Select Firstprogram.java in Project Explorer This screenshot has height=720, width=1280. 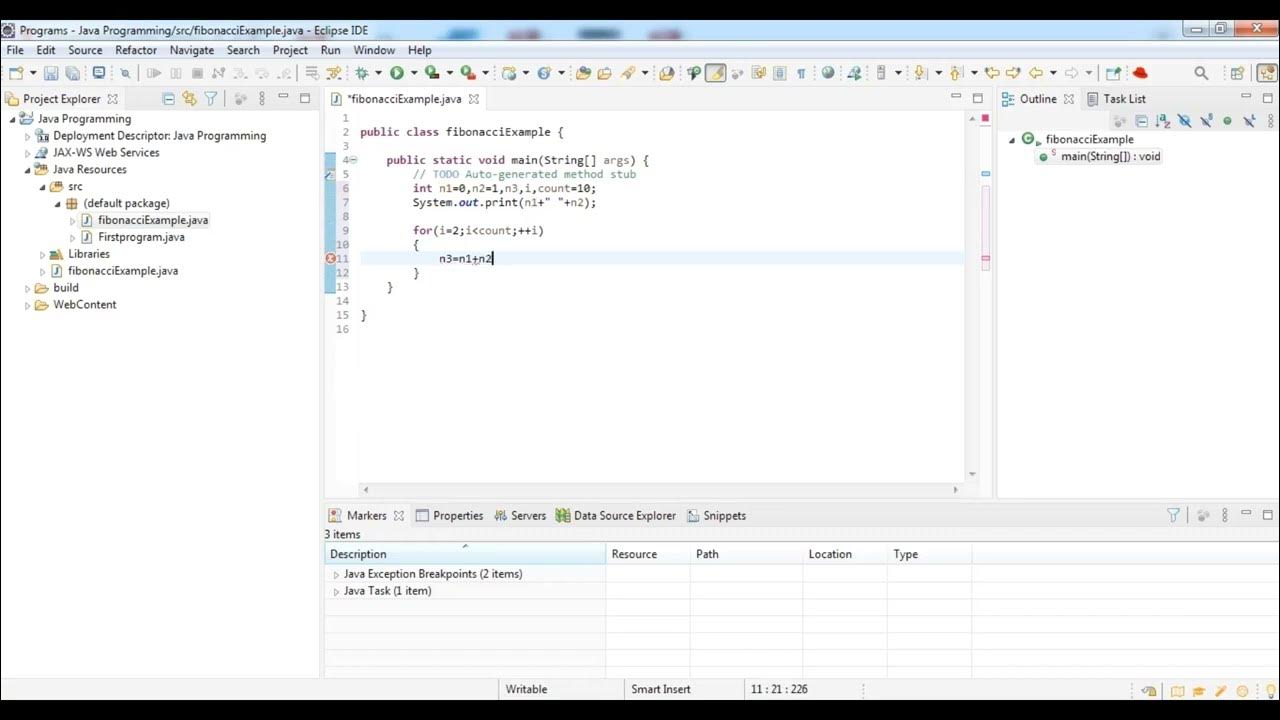pos(141,237)
